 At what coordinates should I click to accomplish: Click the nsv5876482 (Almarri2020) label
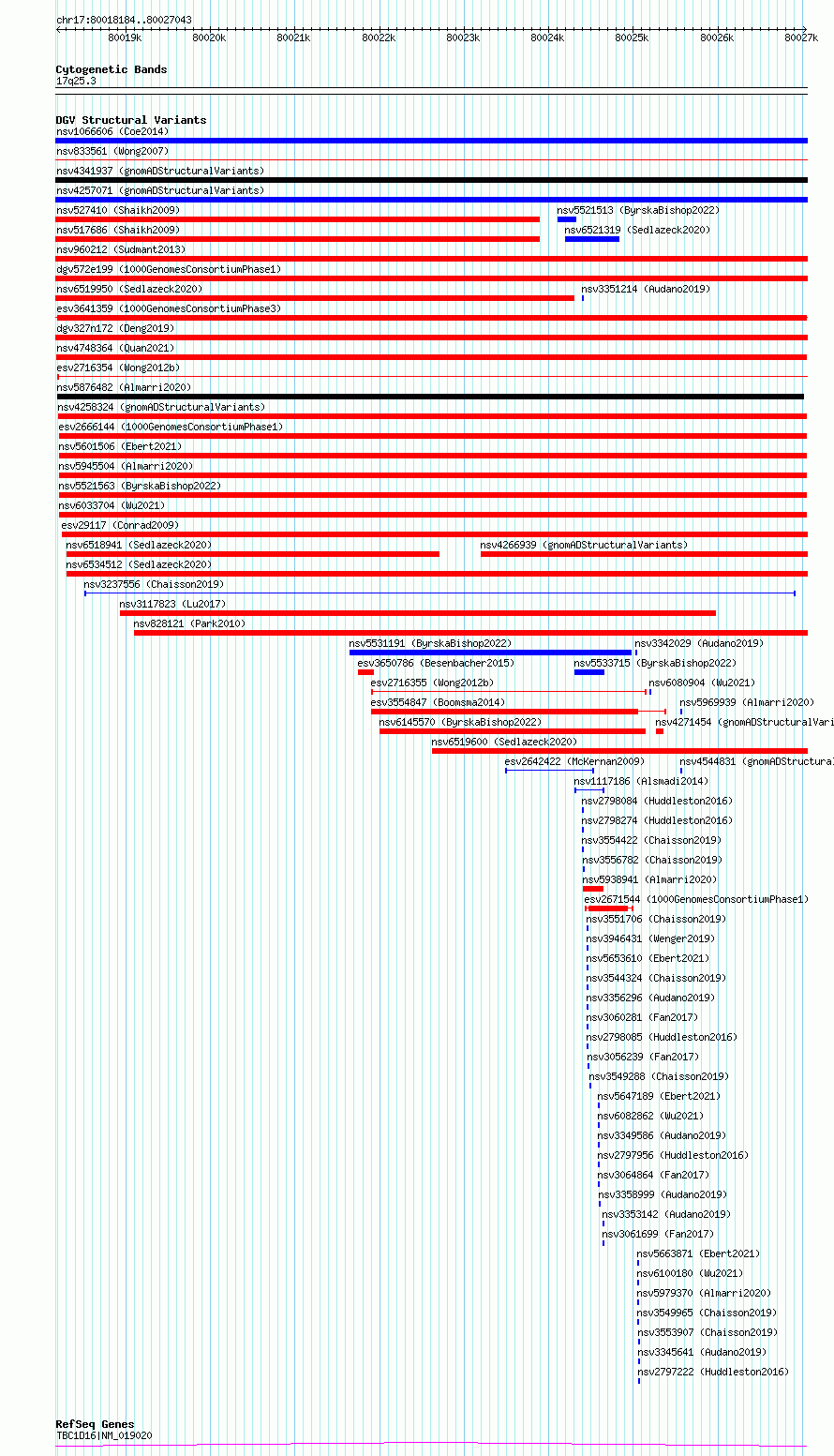pyautogui.click(x=124, y=387)
